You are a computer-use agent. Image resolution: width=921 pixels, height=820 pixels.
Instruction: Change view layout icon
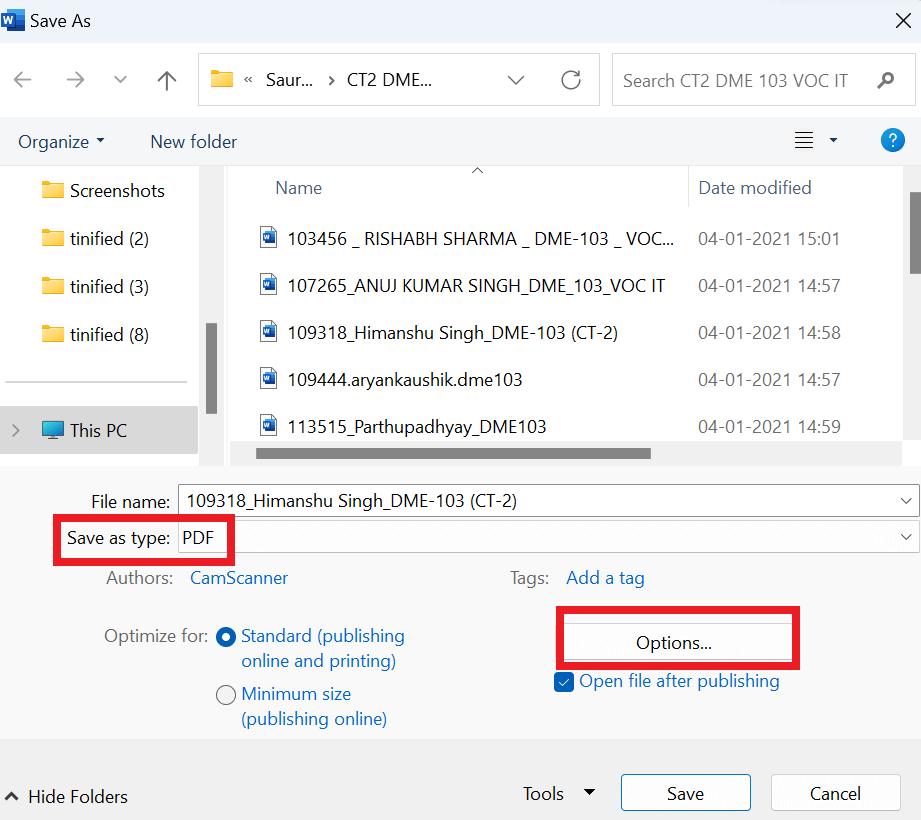tap(804, 140)
